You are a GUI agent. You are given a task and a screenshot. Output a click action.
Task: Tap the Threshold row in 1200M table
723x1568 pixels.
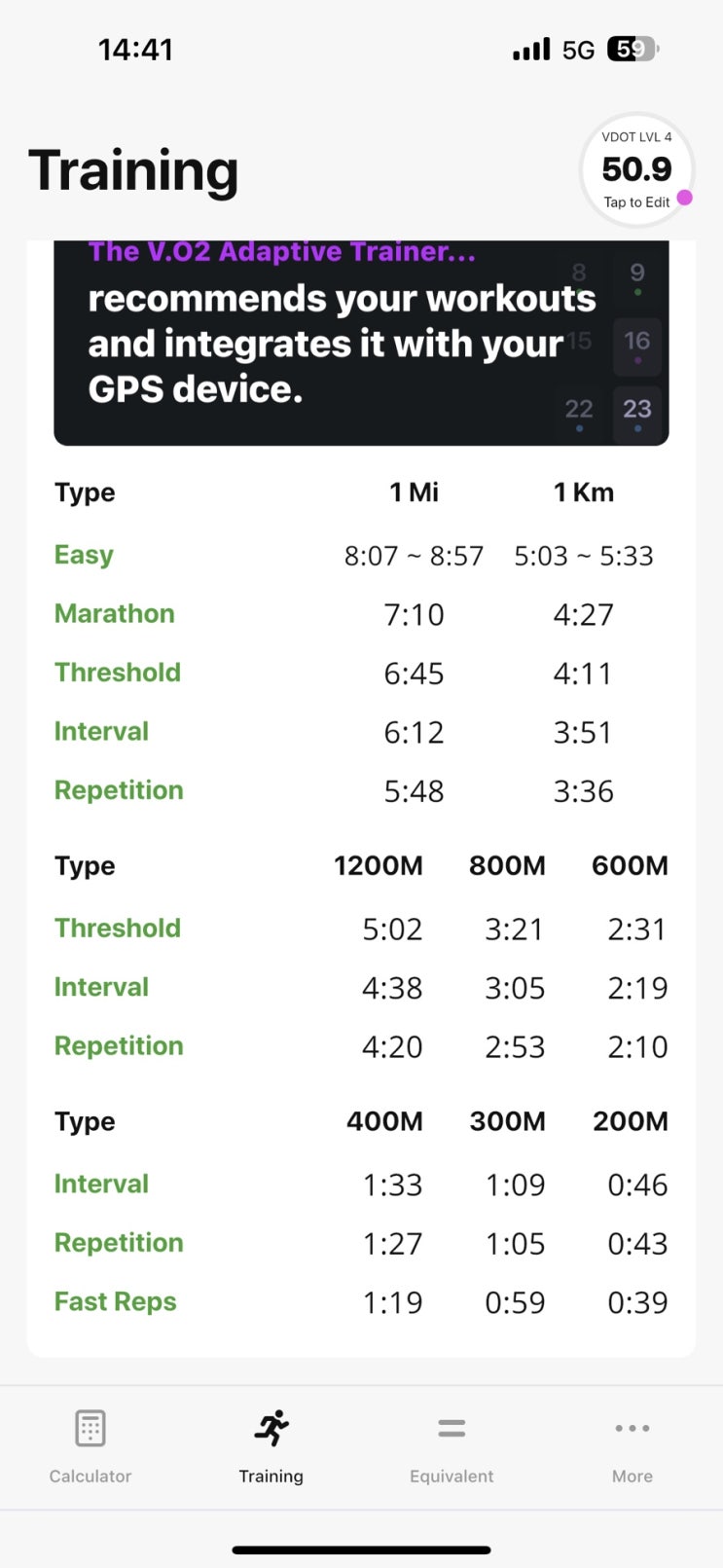pos(361,929)
